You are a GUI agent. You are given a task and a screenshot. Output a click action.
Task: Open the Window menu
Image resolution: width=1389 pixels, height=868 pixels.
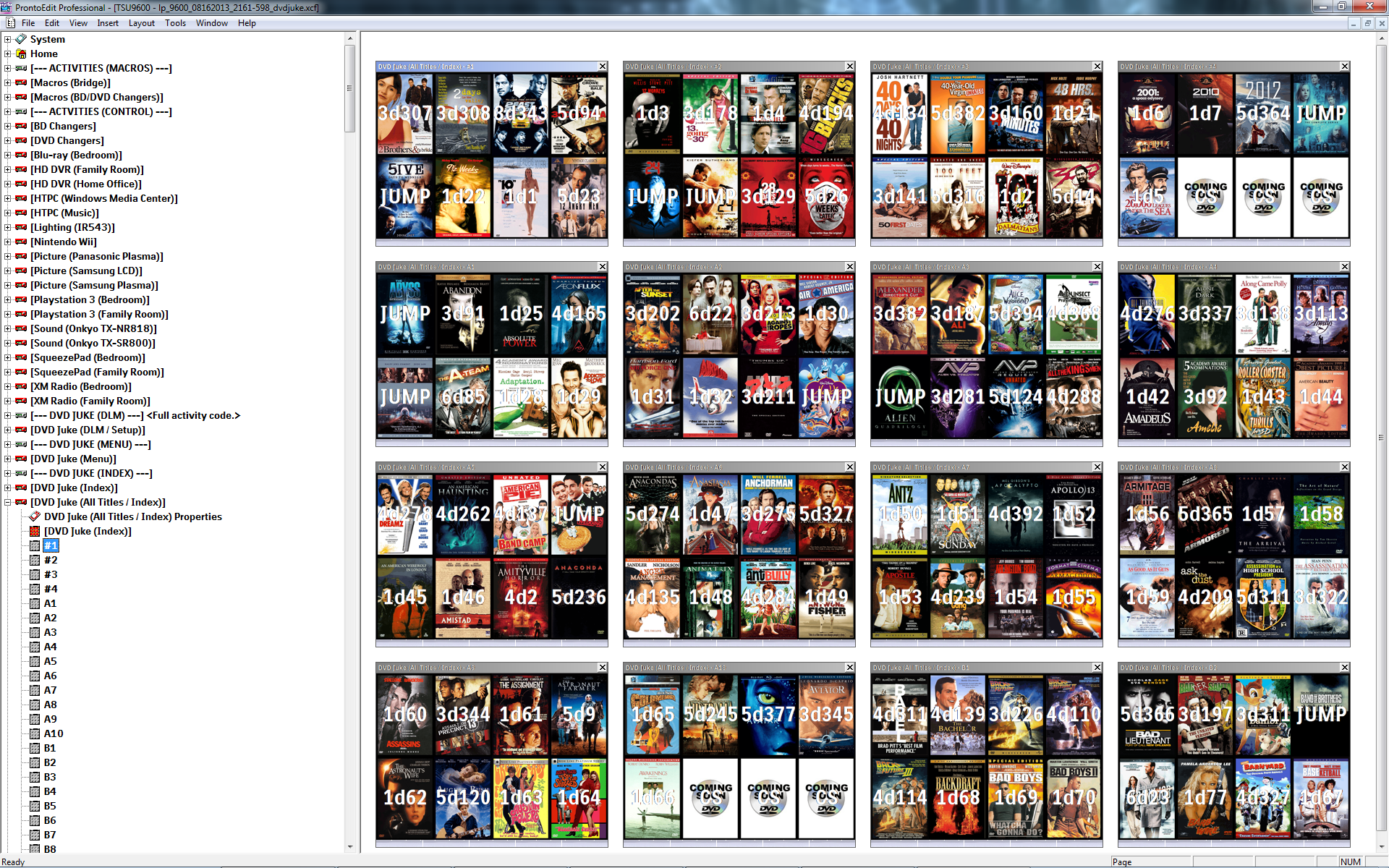211,23
